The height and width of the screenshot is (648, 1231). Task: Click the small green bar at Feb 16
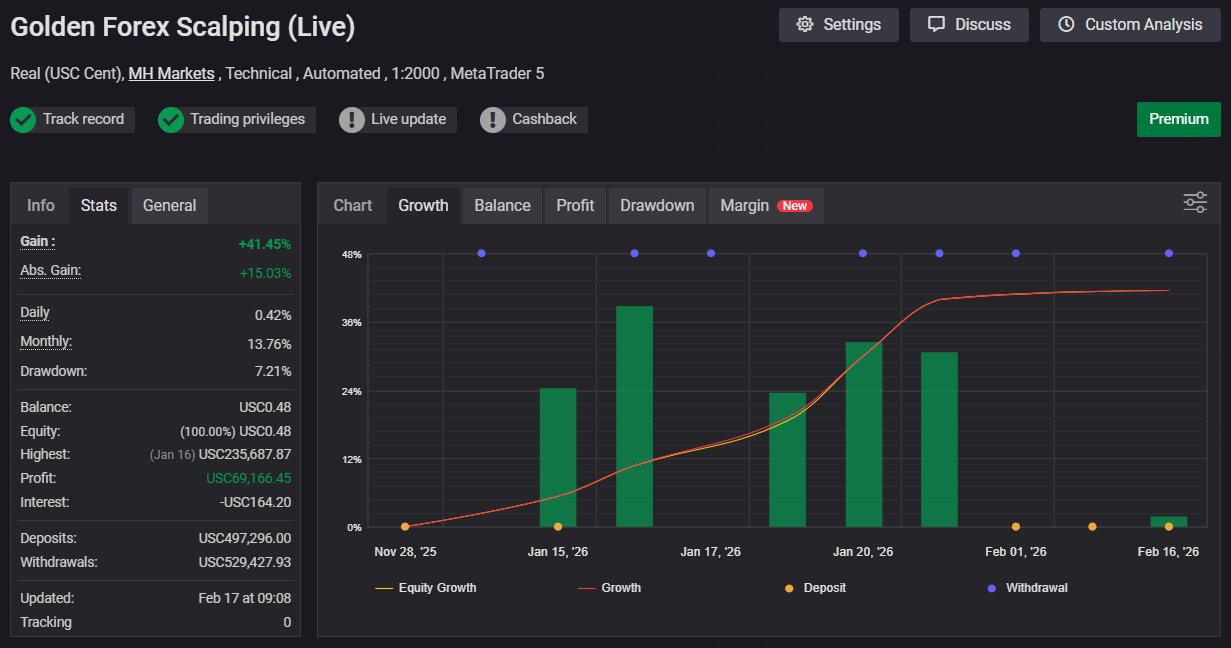(1168, 522)
